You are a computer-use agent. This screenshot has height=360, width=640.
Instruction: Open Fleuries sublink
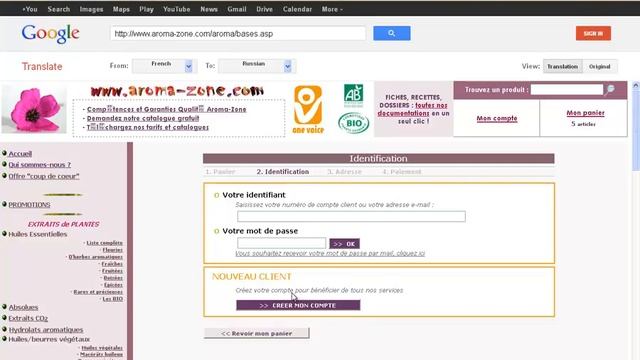[x=113, y=250]
